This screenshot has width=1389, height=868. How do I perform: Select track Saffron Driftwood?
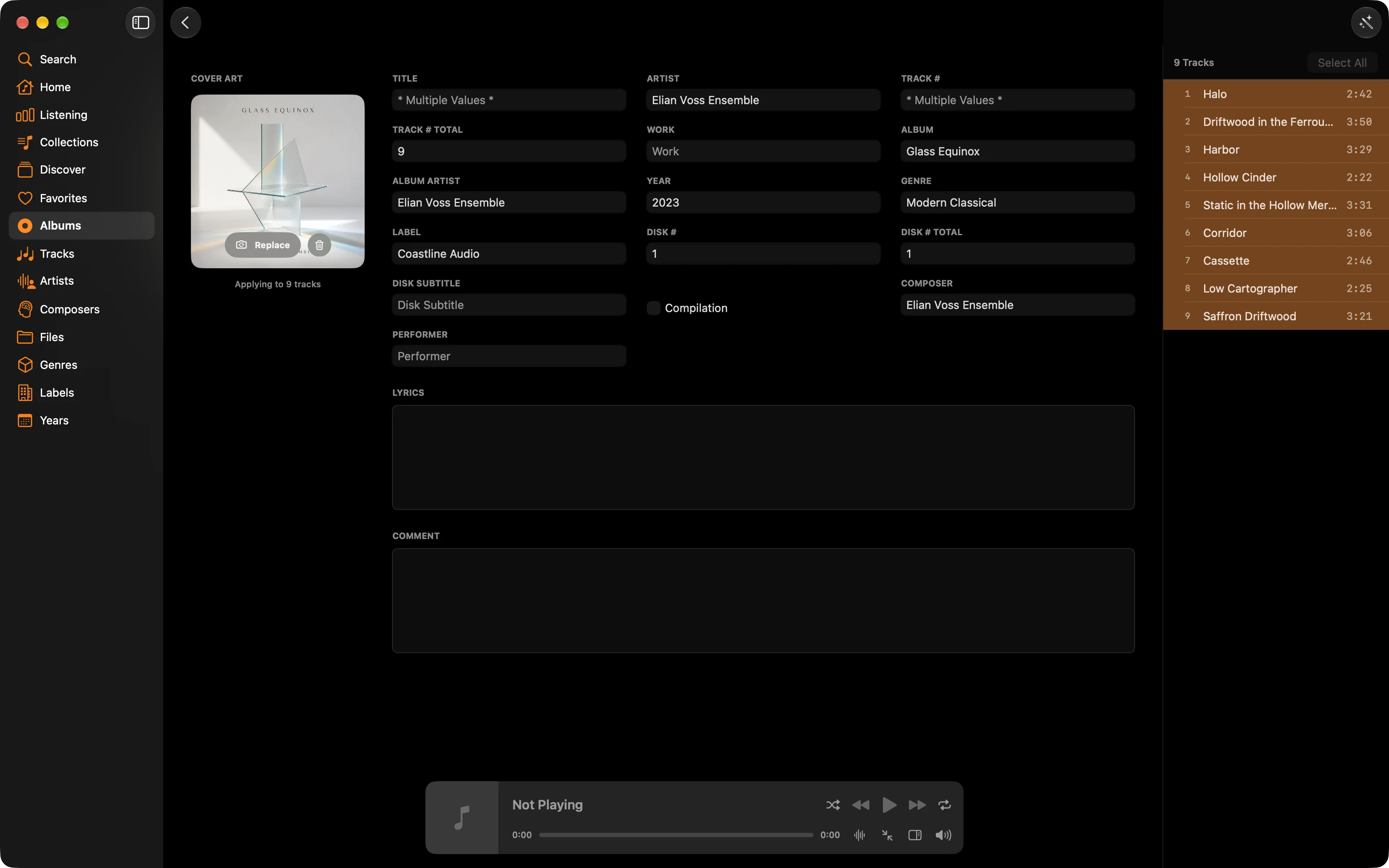pyautogui.click(x=1275, y=316)
